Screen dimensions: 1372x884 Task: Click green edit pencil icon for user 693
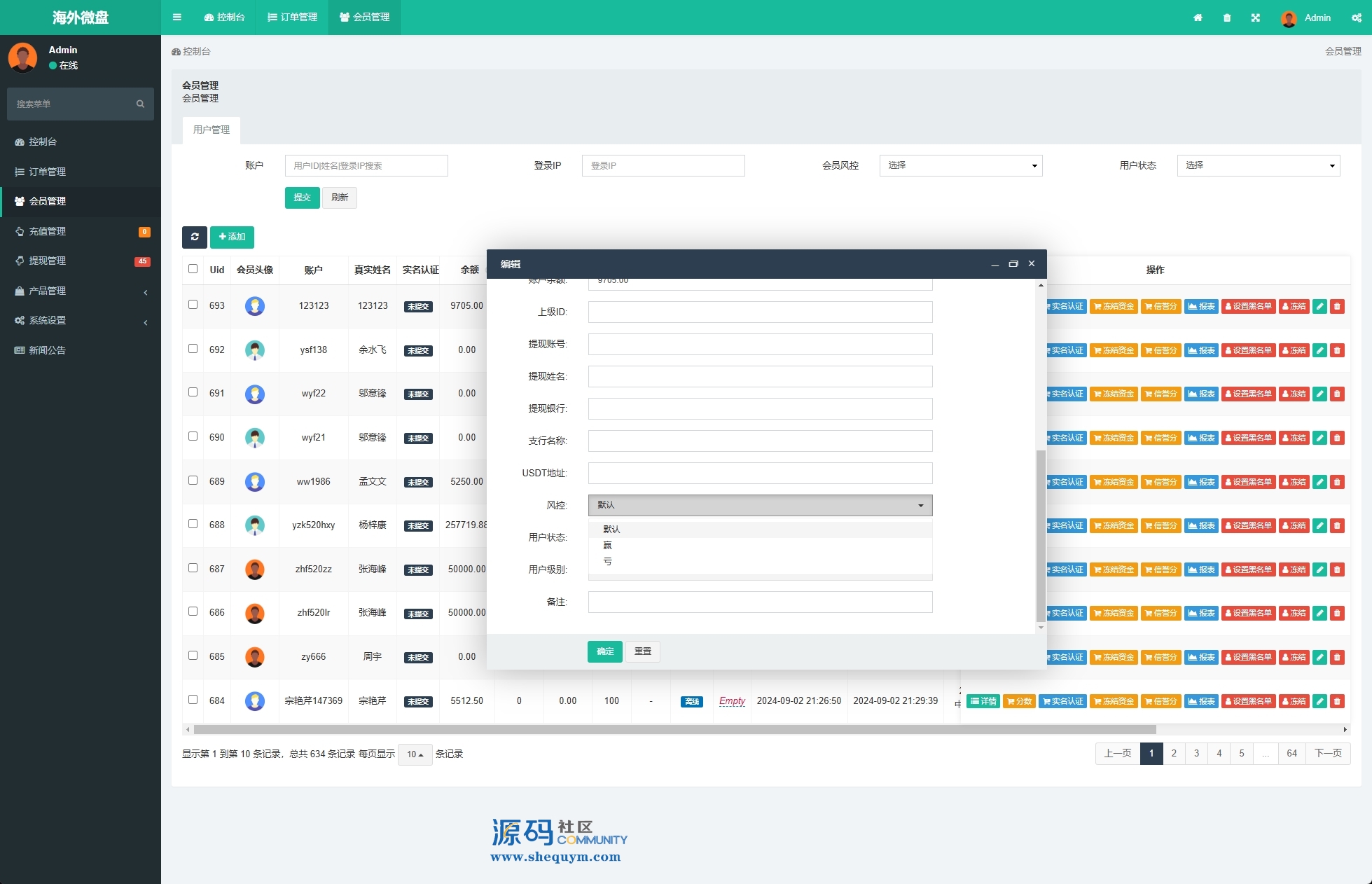[x=1319, y=306]
